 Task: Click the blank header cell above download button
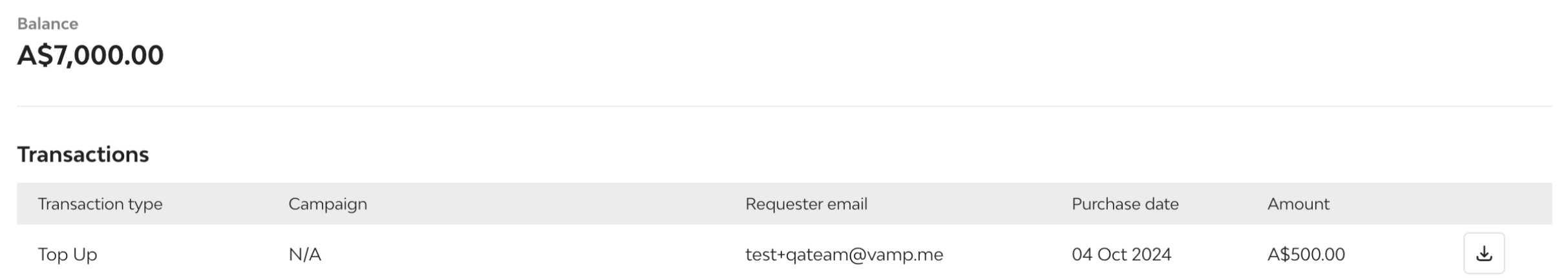point(1483,204)
